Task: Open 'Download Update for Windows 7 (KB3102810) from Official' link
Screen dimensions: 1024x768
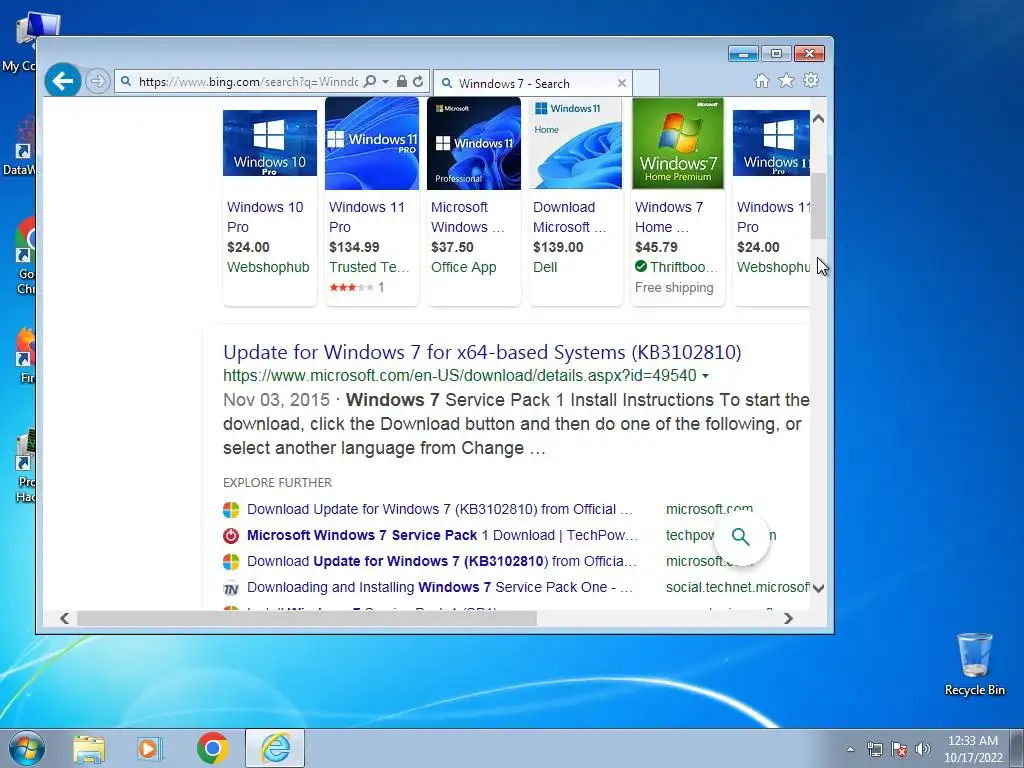Action: point(440,509)
